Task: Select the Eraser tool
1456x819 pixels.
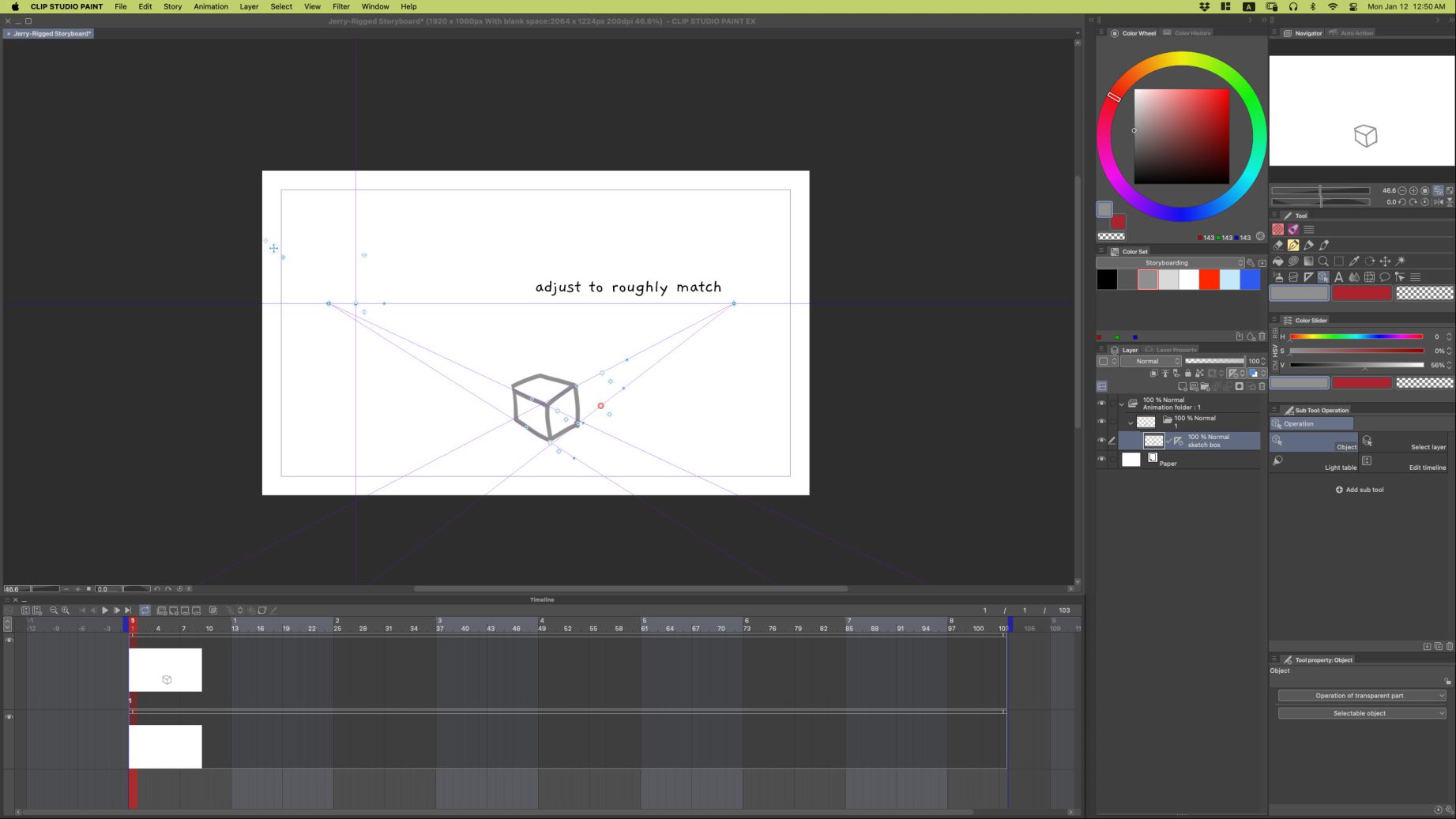Action: click(x=1278, y=246)
